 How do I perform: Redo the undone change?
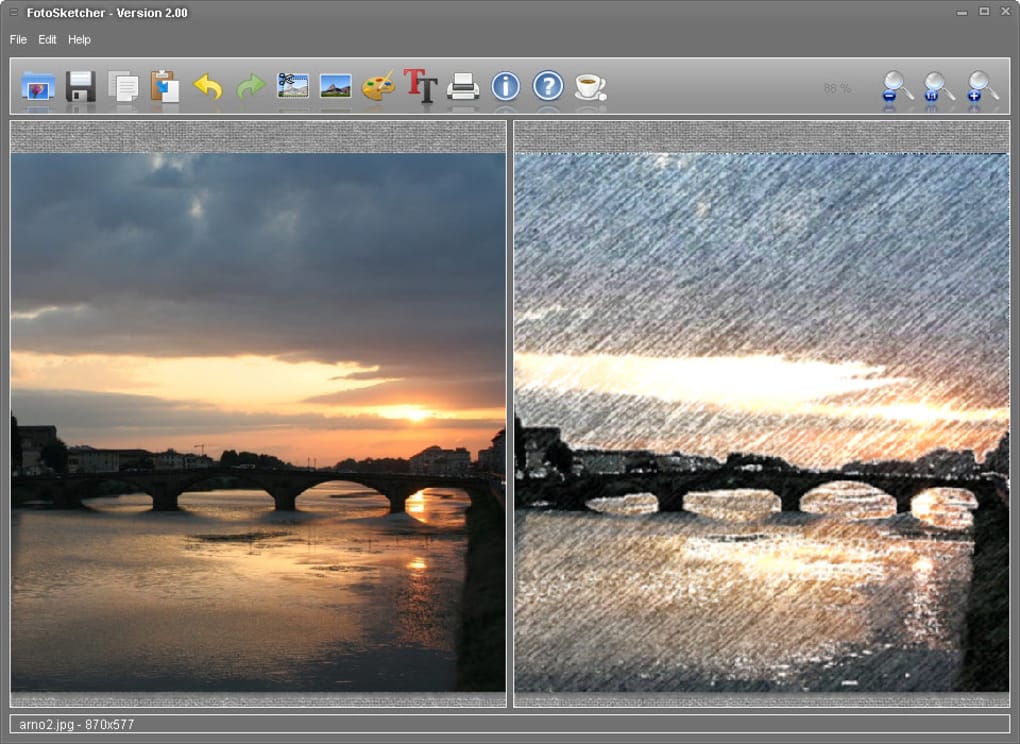pos(250,87)
